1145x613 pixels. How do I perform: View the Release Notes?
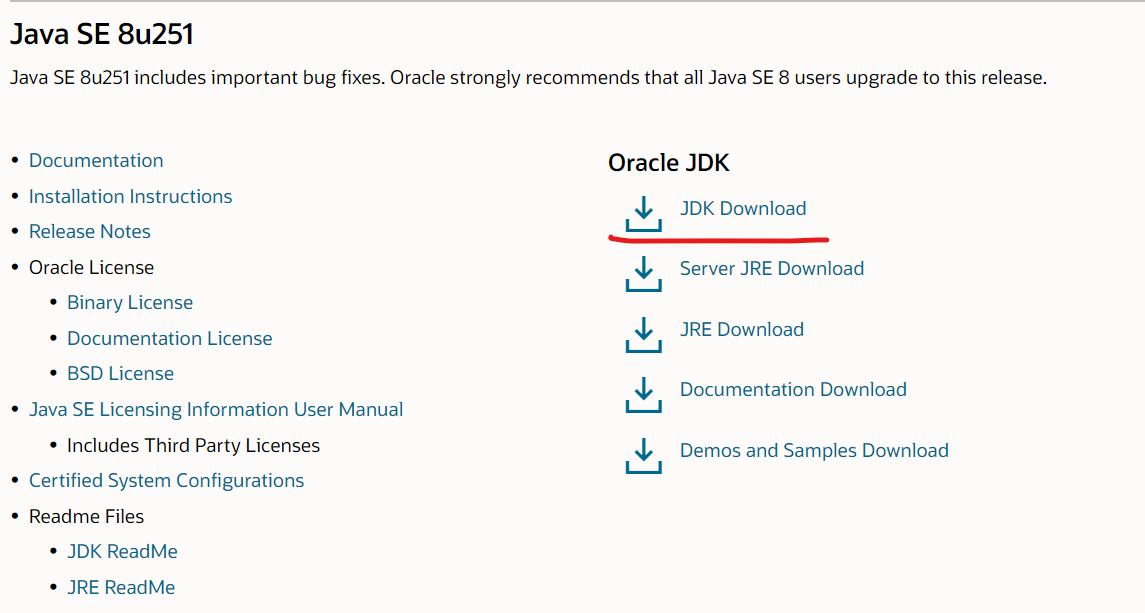click(89, 231)
